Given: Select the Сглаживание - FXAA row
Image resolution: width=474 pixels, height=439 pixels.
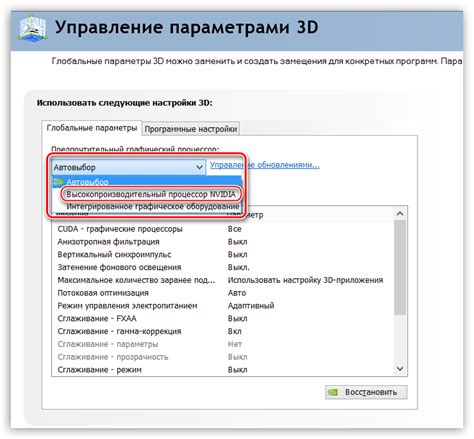Looking at the screenshot, I should 223,319.
